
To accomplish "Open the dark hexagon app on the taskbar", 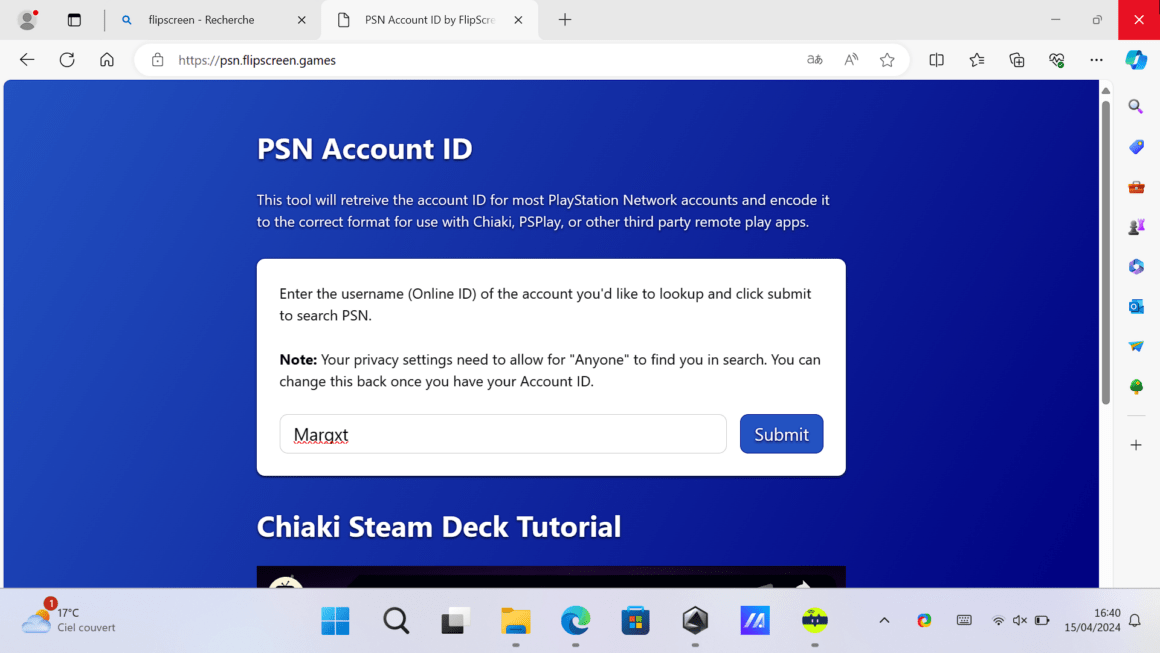I will [695, 620].
